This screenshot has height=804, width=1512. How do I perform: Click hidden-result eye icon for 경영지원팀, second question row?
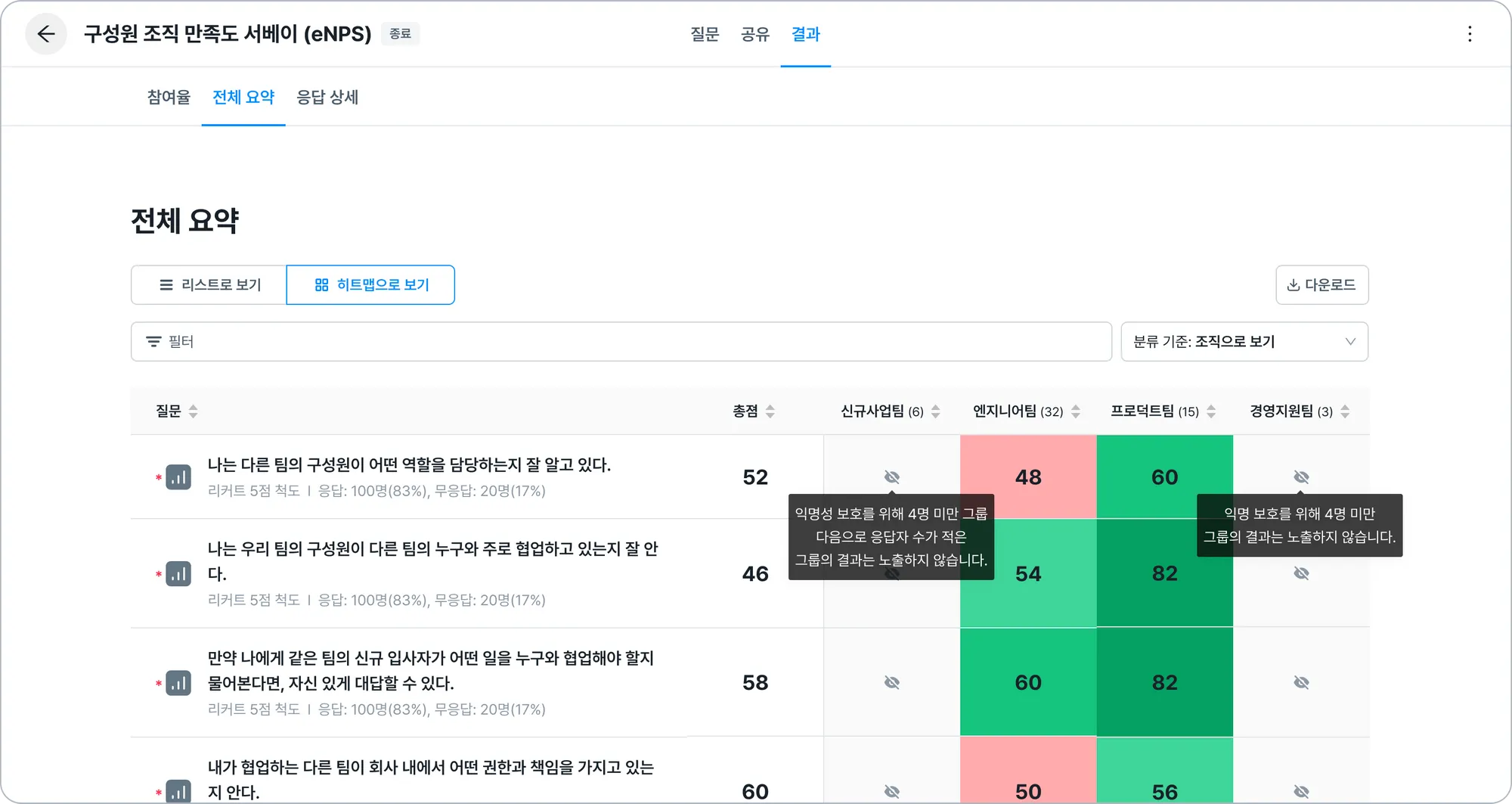(x=1301, y=573)
